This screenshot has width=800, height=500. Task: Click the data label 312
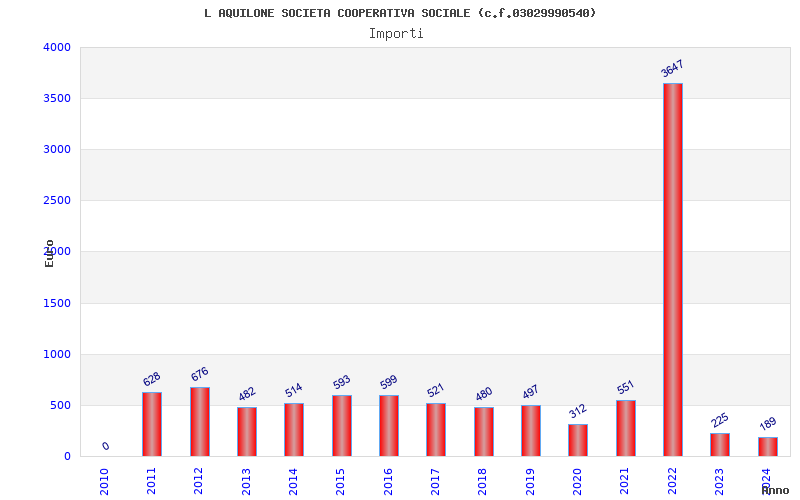(578, 411)
